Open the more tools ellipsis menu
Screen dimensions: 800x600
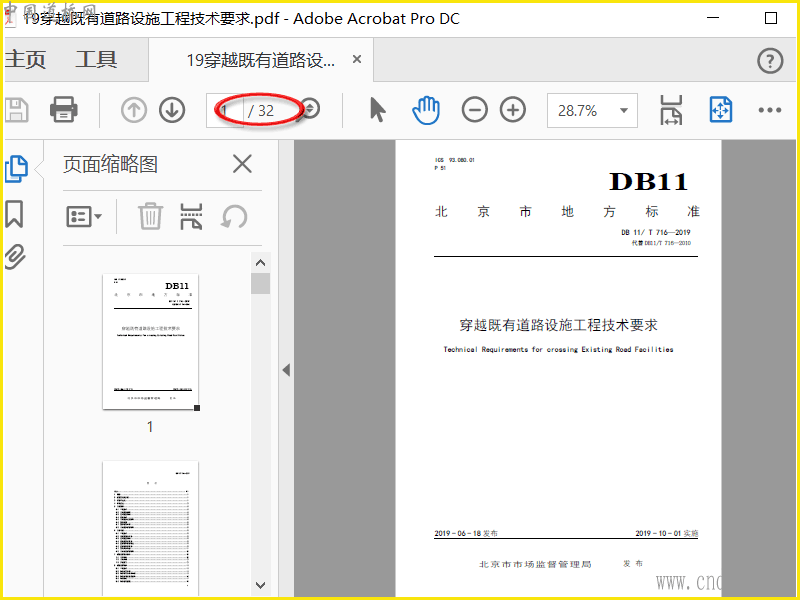pos(769,110)
